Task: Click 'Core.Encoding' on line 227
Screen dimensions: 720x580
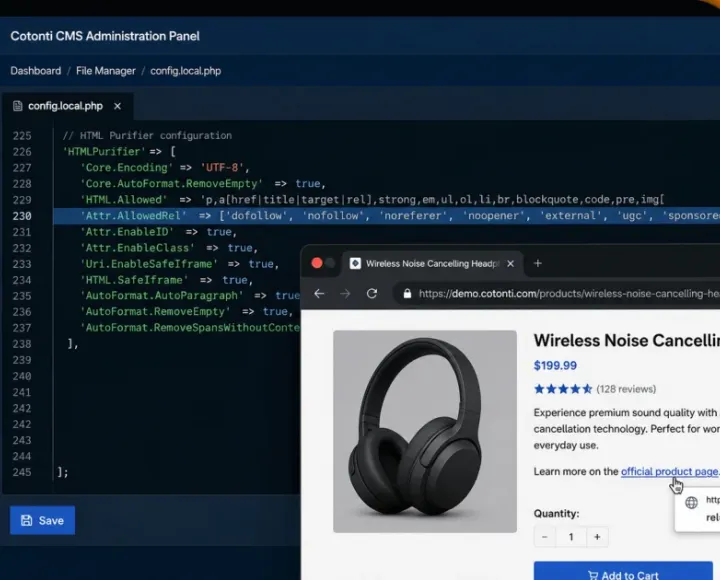Action: 126,168
